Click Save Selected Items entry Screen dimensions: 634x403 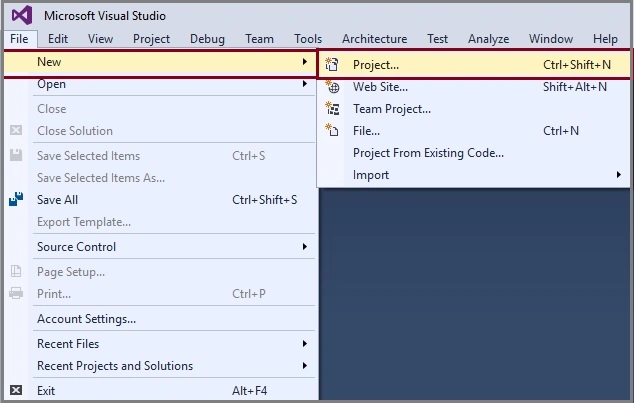[160, 156]
